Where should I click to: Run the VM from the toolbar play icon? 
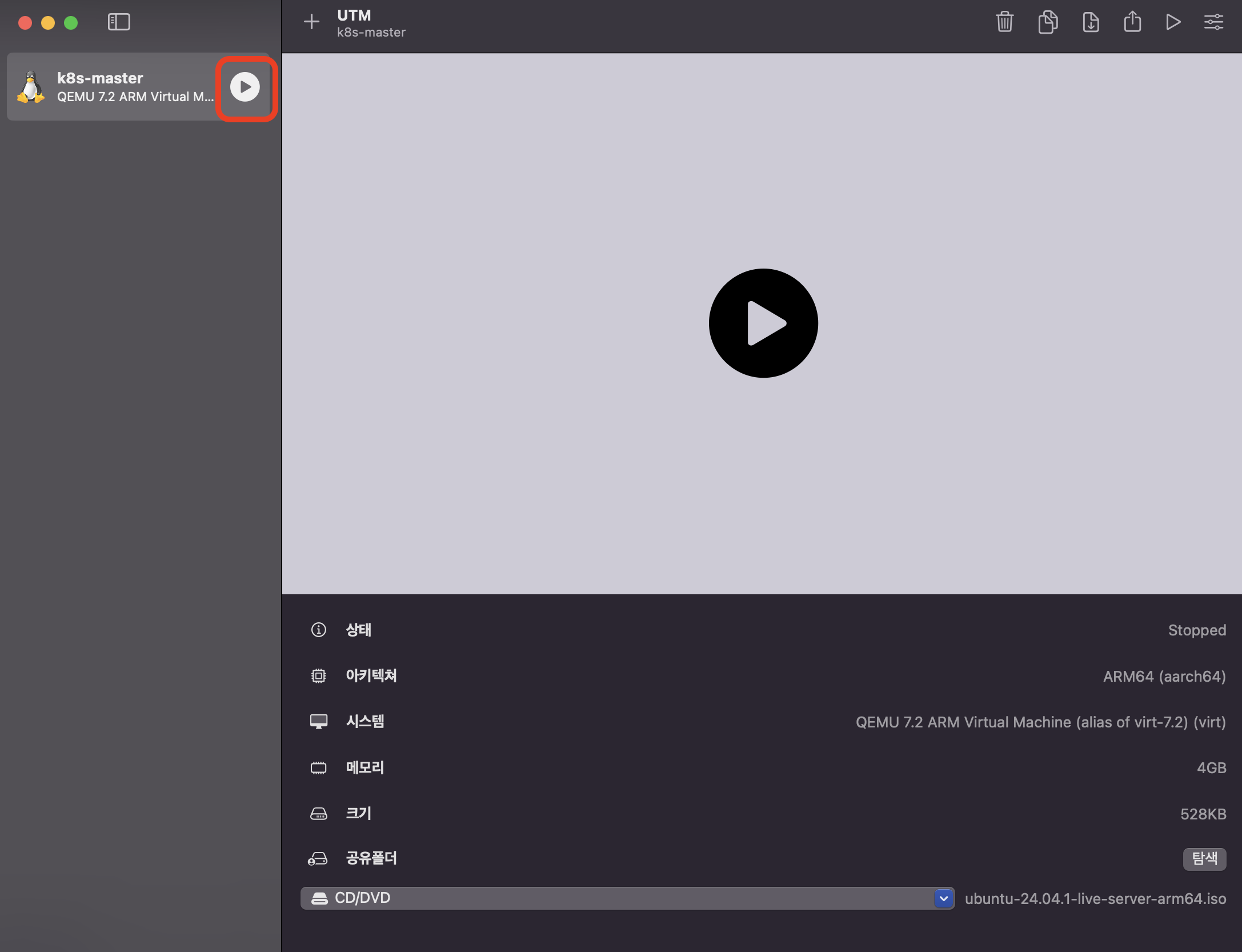pos(1173,22)
